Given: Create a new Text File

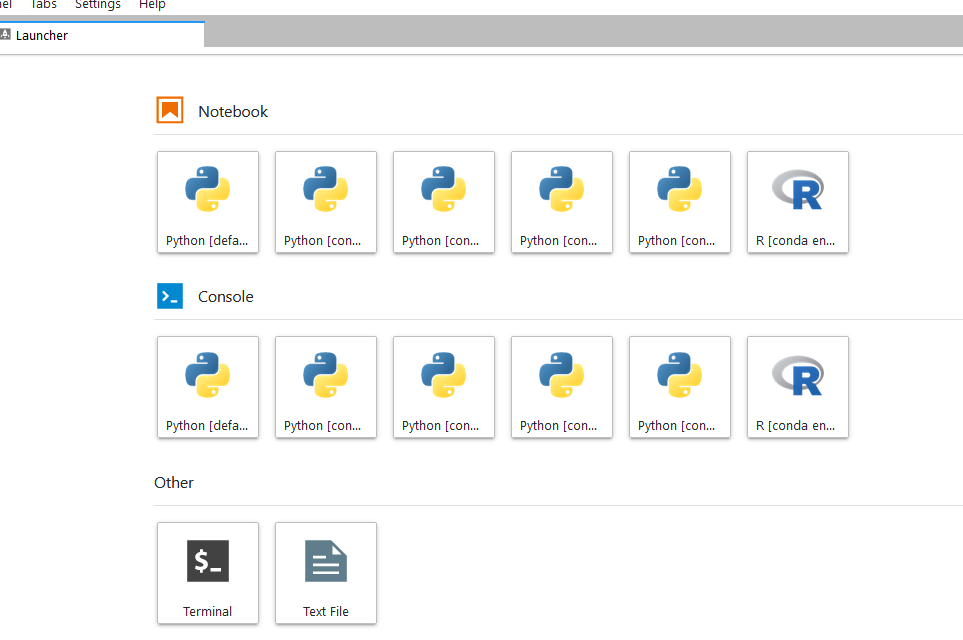Looking at the screenshot, I should 326,573.
